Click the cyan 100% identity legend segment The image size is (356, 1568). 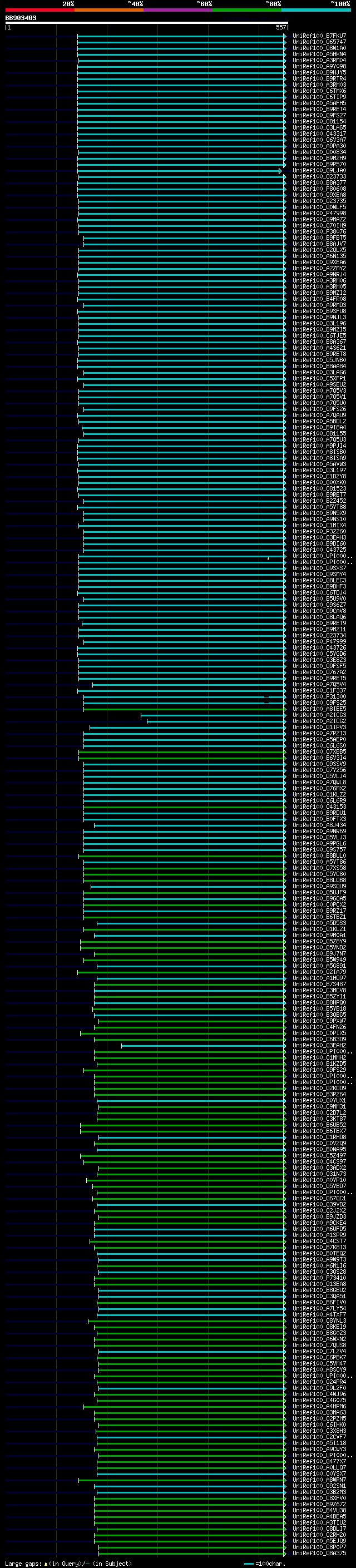coord(316,10)
